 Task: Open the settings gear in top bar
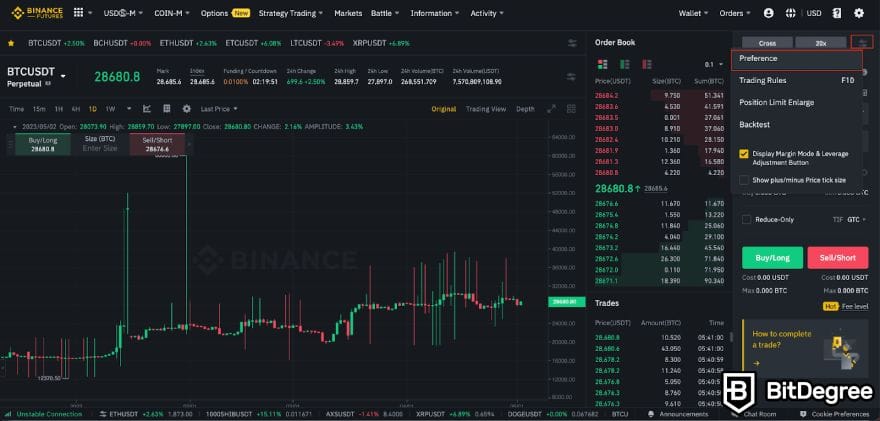coord(859,13)
